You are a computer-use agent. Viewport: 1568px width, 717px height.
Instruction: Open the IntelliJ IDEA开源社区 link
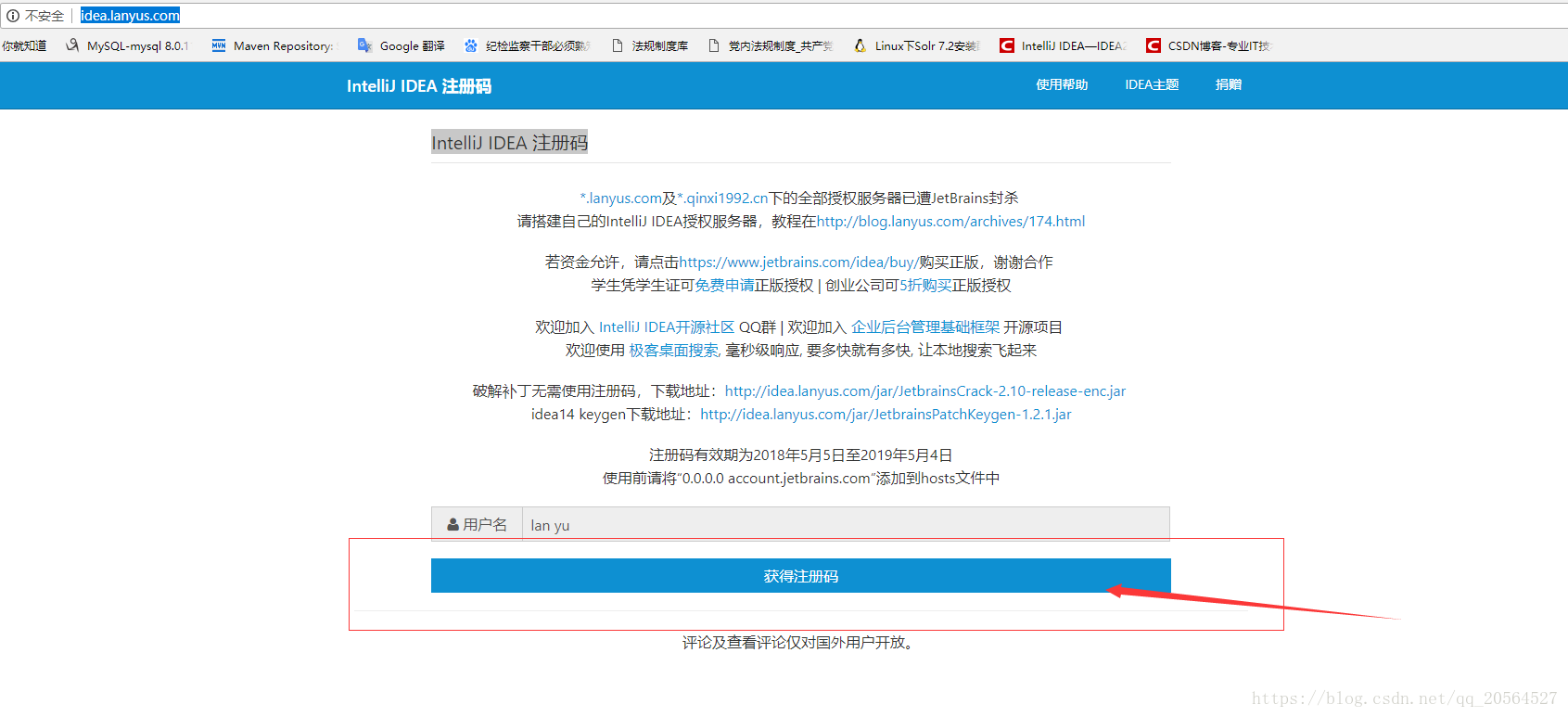click(667, 326)
